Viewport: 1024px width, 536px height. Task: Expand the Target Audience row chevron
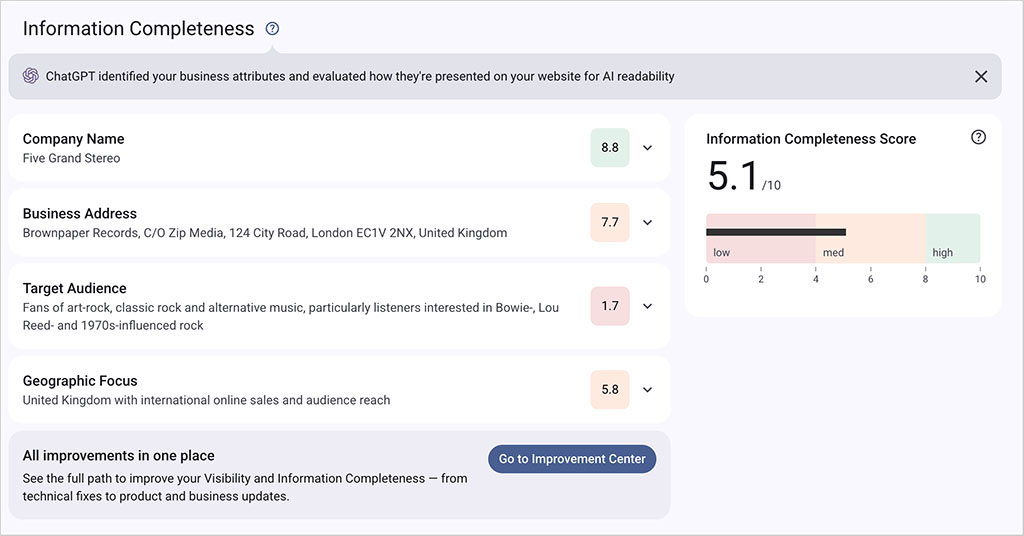tap(647, 306)
